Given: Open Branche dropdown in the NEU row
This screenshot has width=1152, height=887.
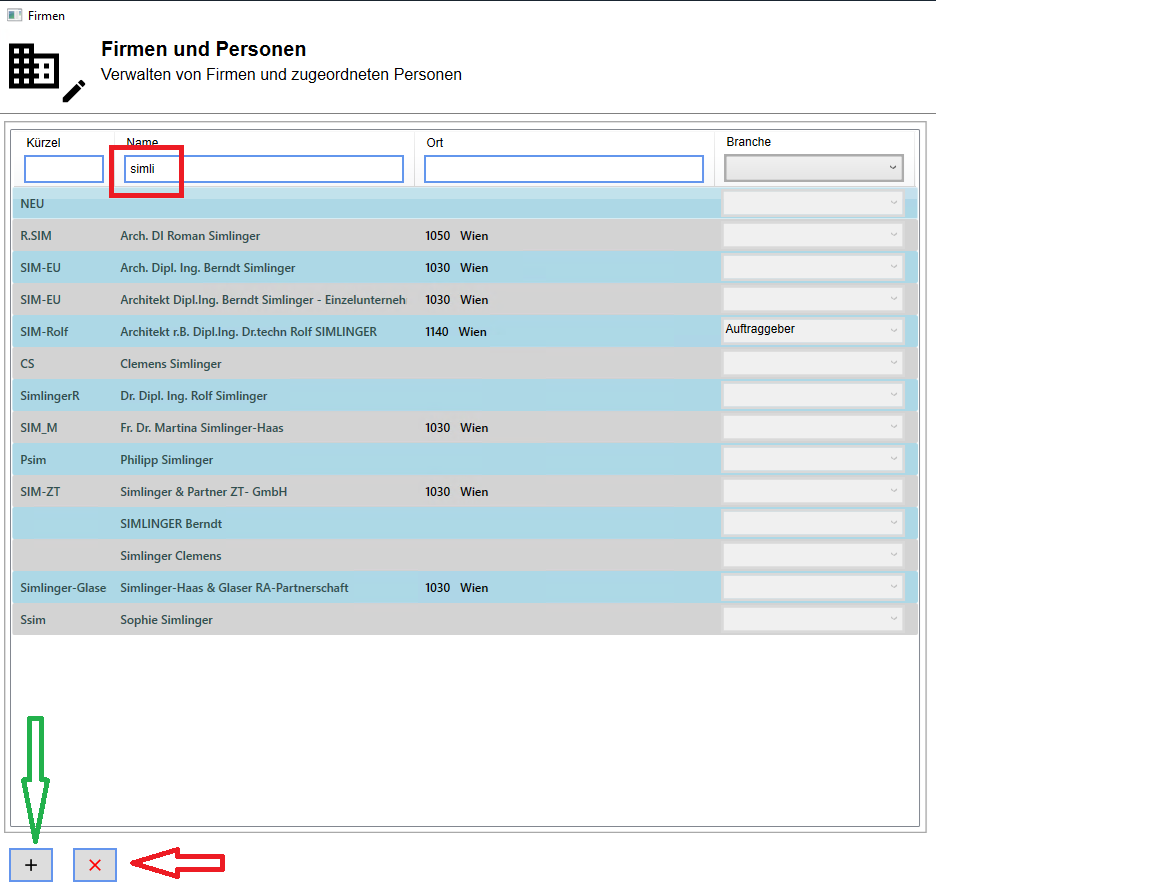Looking at the screenshot, I should [813, 204].
